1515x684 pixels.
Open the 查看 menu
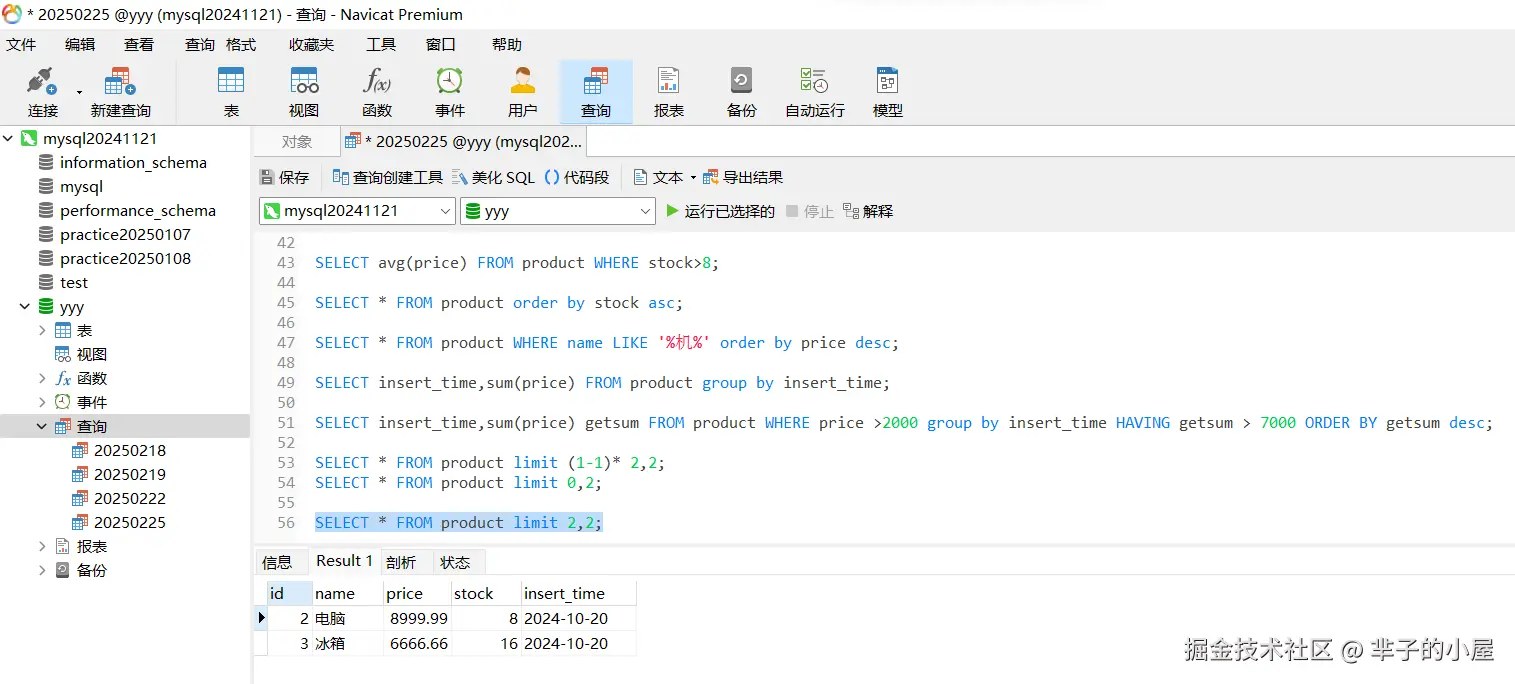coord(139,44)
